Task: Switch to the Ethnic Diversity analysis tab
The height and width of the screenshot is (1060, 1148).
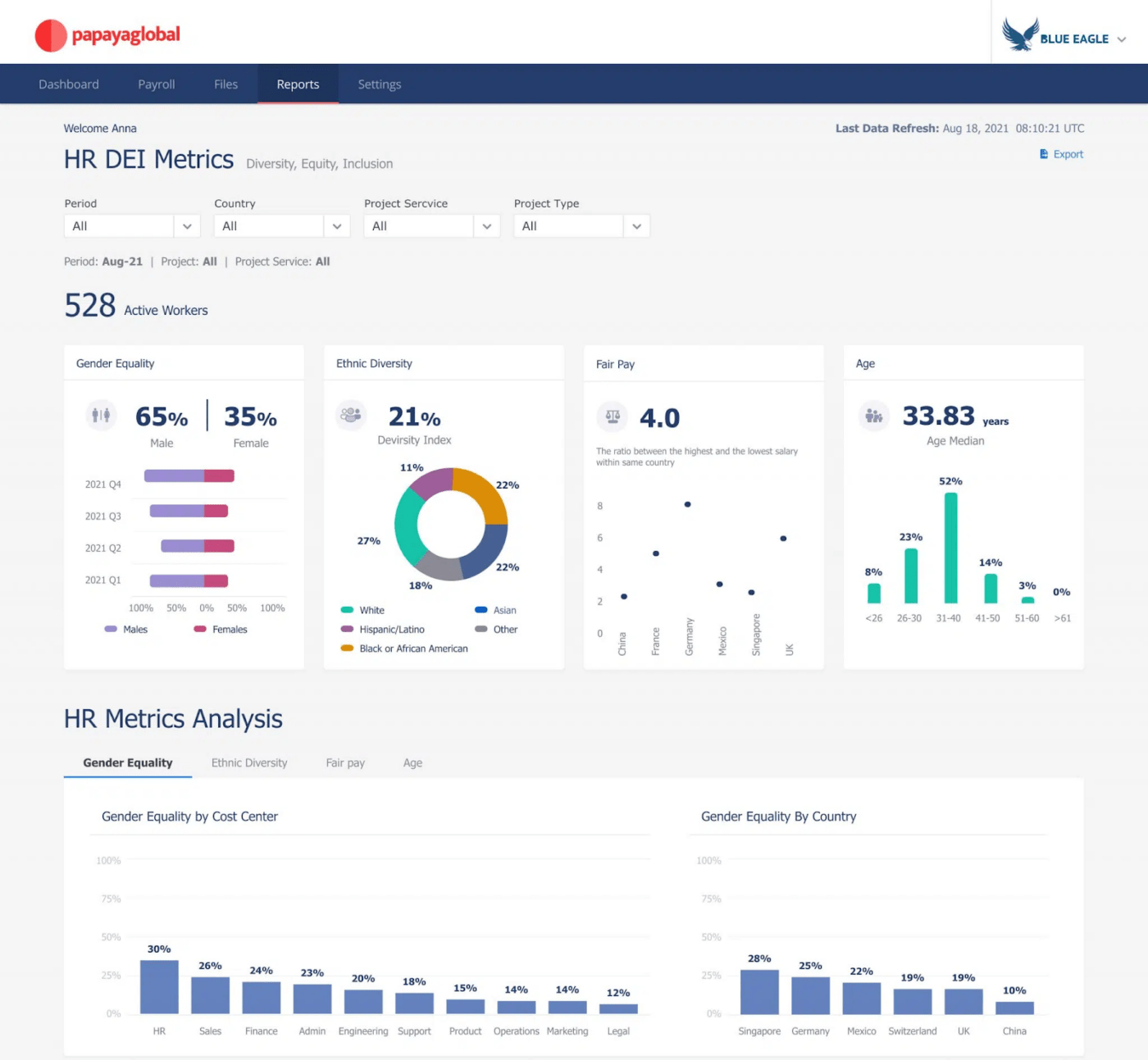Action: 249,762
